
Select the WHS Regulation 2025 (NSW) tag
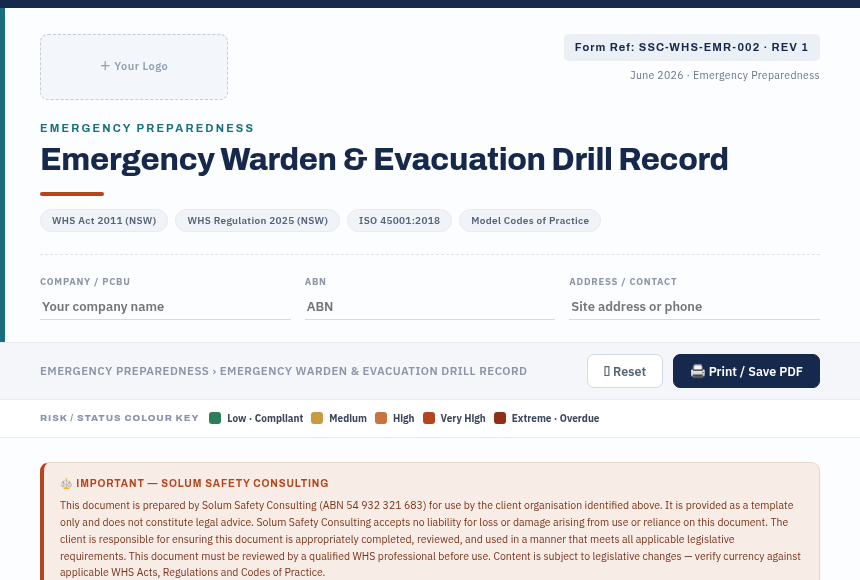257,221
